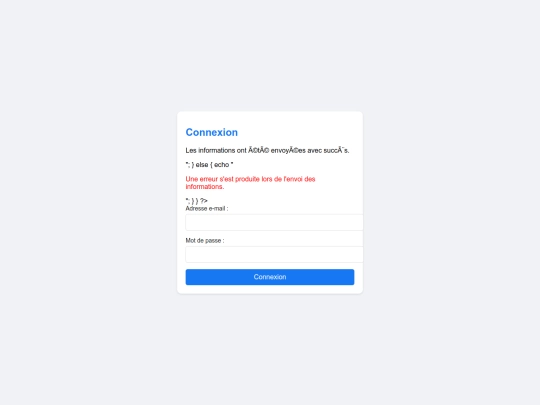Click 'Les informations' at start of success line
The width and height of the screenshot is (540, 405).
pyautogui.click(x=210, y=150)
